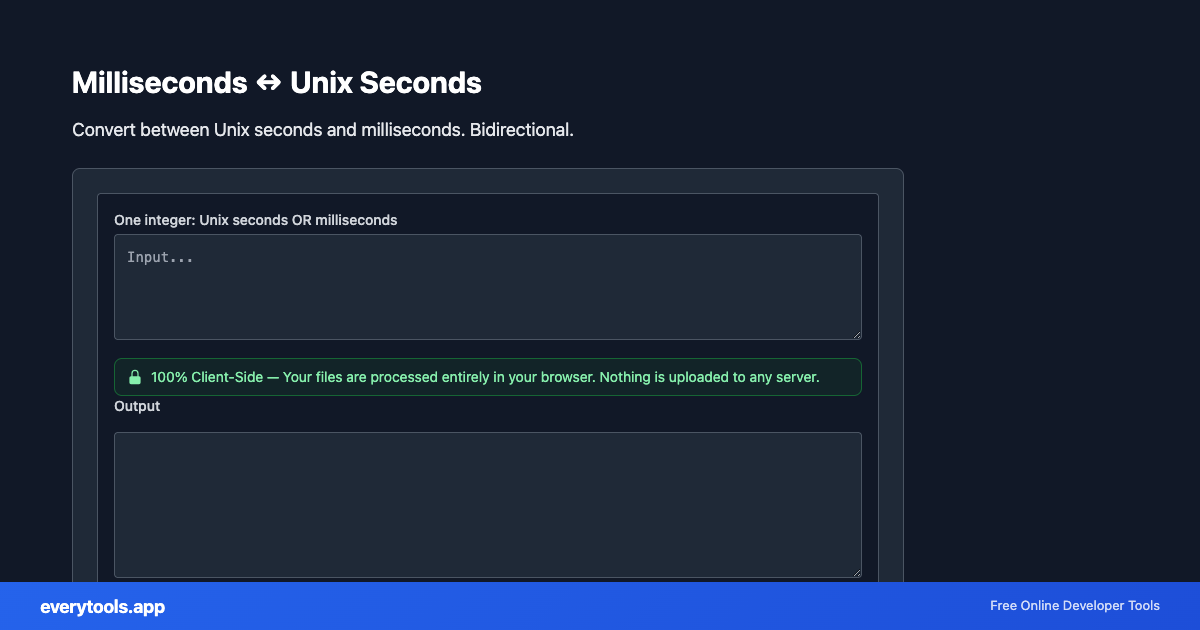Click the blue footer bar

click(600, 606)
